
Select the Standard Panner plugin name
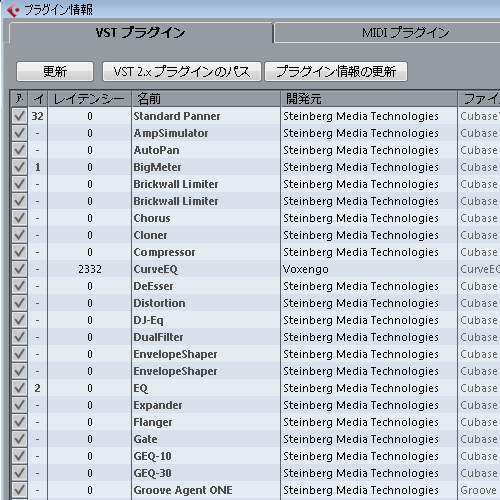click(x=177, y=116)
